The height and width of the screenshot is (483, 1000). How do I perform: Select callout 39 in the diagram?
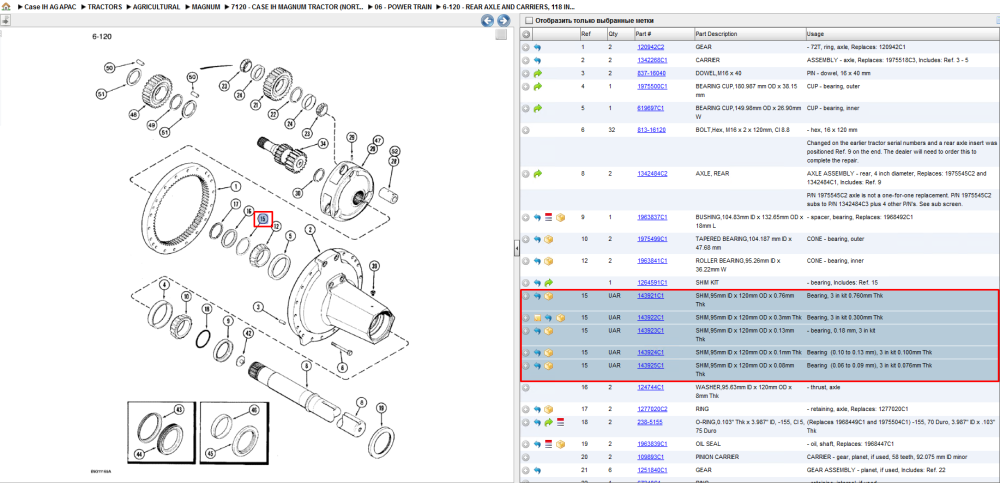point(375,265)
